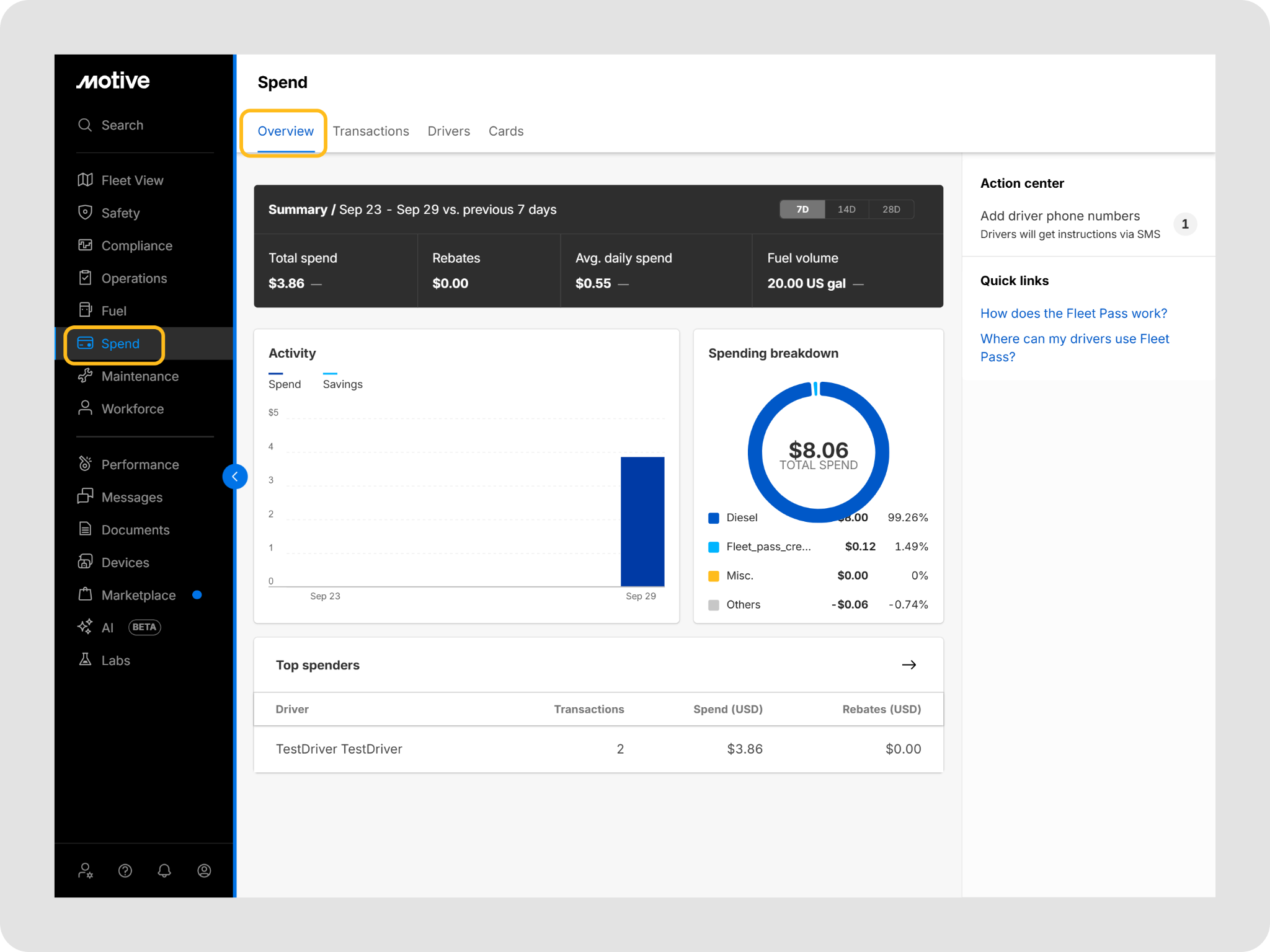The height and width of the screenshot is (952, 1270).
Task: Open profile account icon at bottom
Action: pos(204,871)
